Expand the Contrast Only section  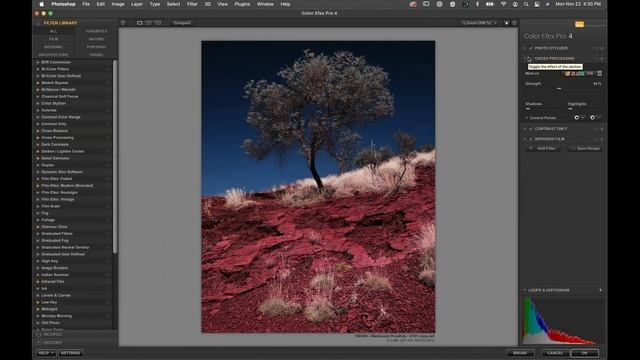(525, 129)
